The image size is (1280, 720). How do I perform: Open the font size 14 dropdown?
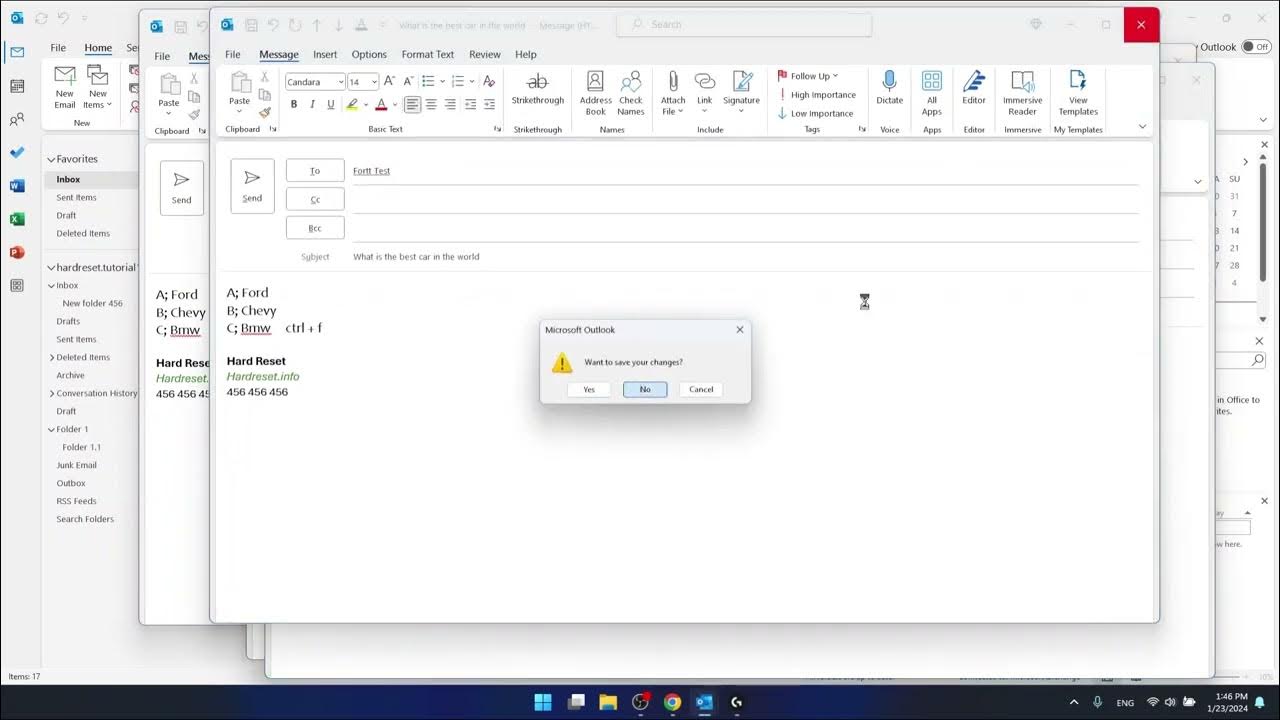374,82
